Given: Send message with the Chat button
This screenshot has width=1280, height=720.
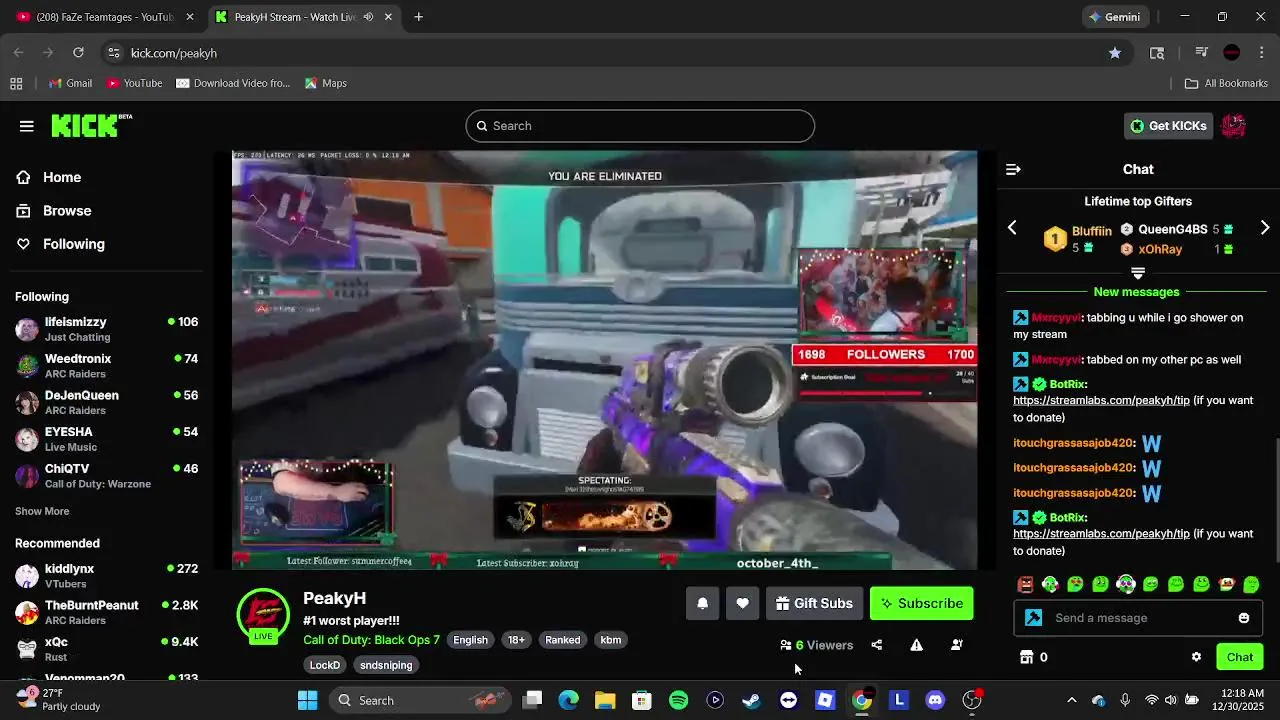Looking at the screenshot, I should click(x=1240, y=657).
